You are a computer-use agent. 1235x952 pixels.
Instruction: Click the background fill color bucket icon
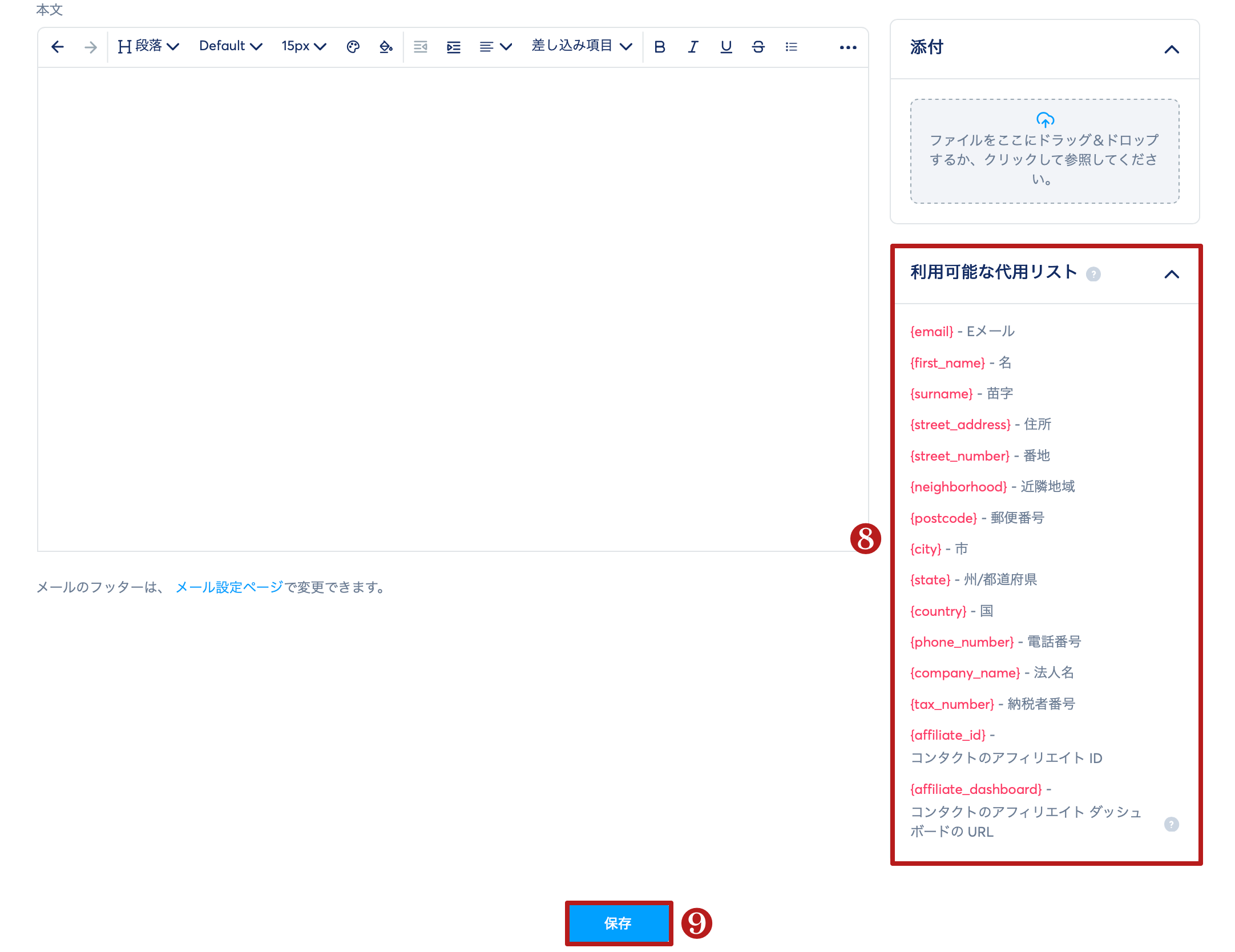tap(386, 47)
